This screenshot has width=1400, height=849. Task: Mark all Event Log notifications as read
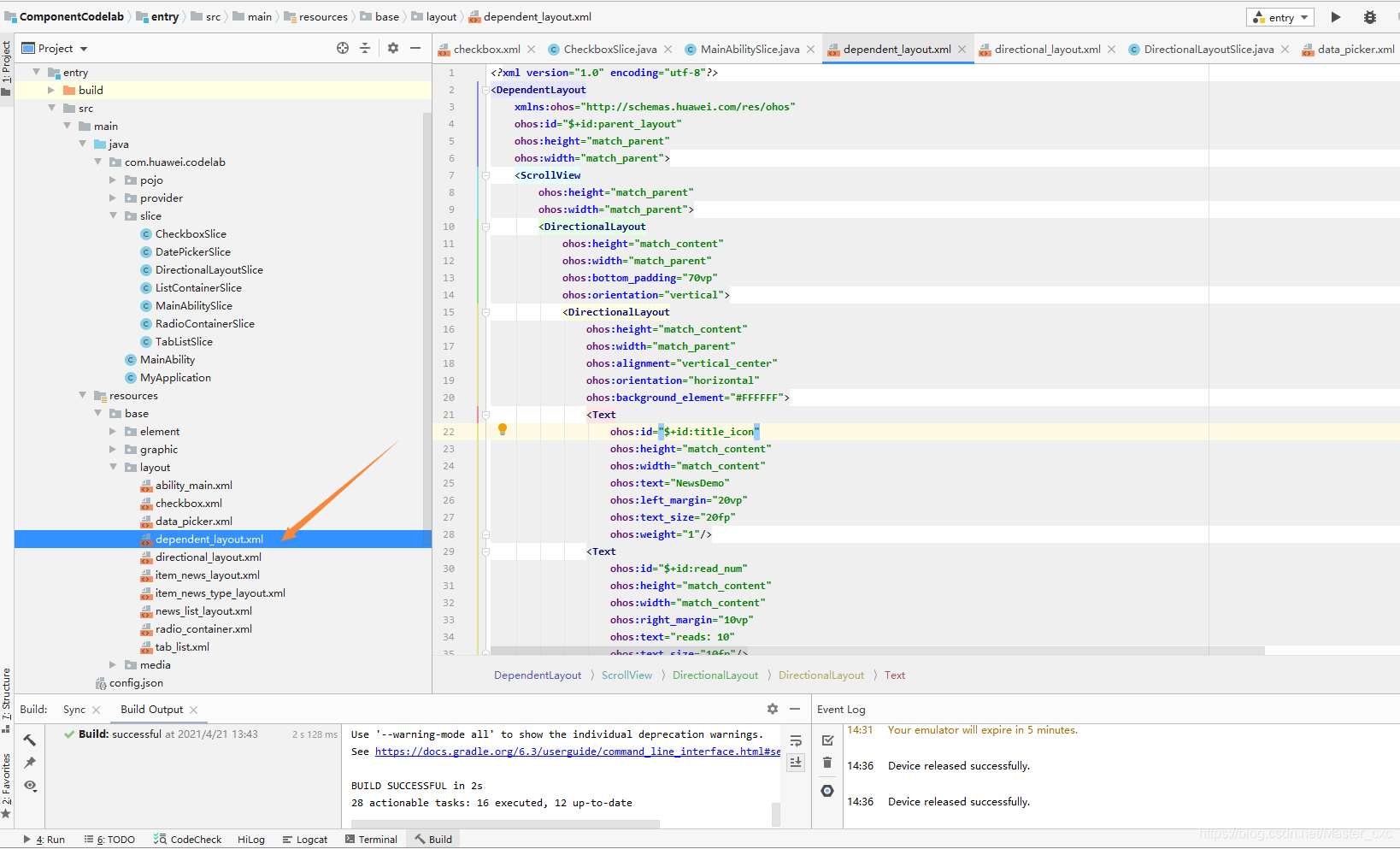pos(827,740)
